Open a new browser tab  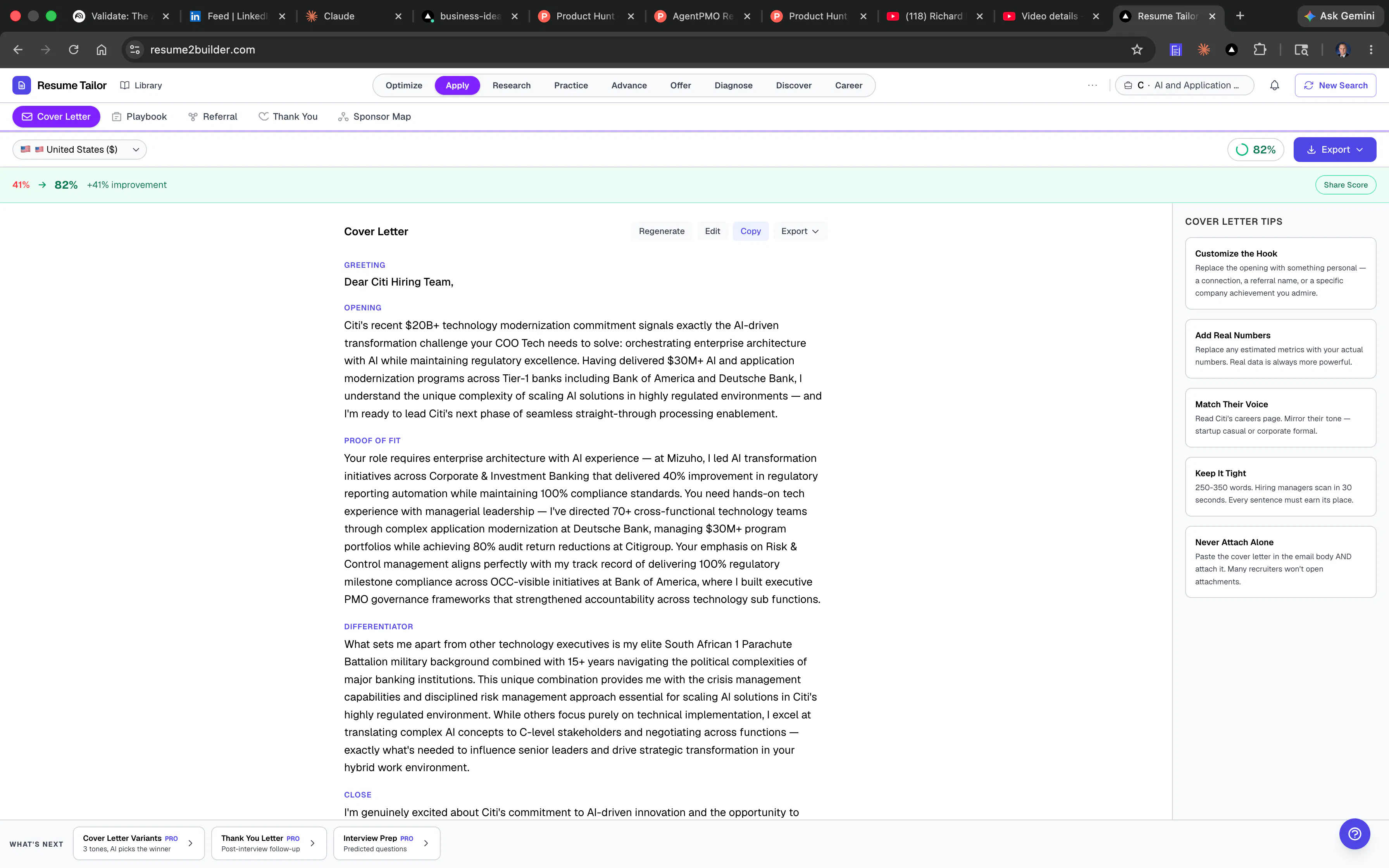tap(1240, 16)
